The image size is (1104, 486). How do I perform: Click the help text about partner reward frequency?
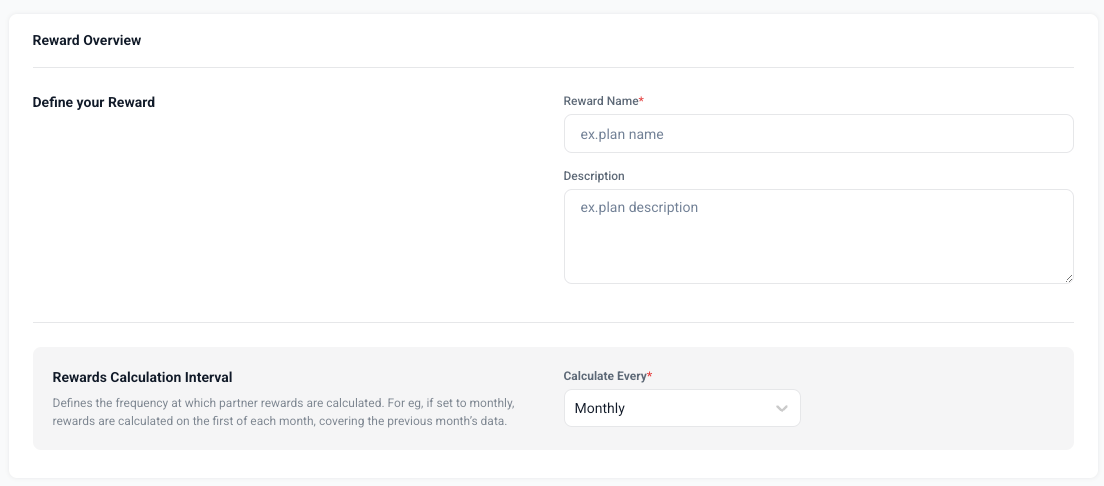coord(284,413)
